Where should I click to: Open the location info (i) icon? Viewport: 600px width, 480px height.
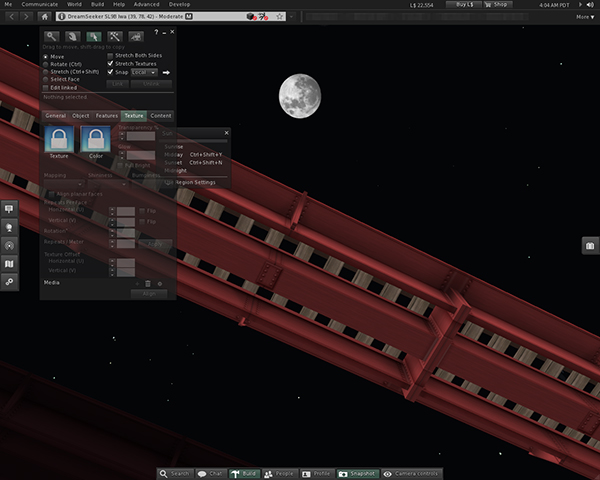[62, 16]
